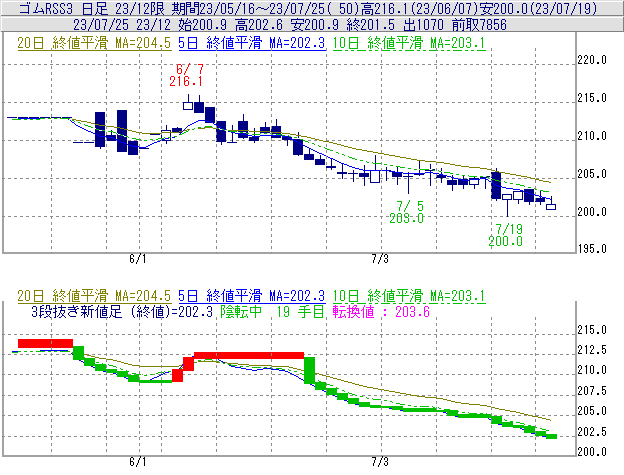Select the 20日 終値平滑 MA=204.5 label in lower chart
The width and height of the screenshot is (624, 475).
(94, 296)
